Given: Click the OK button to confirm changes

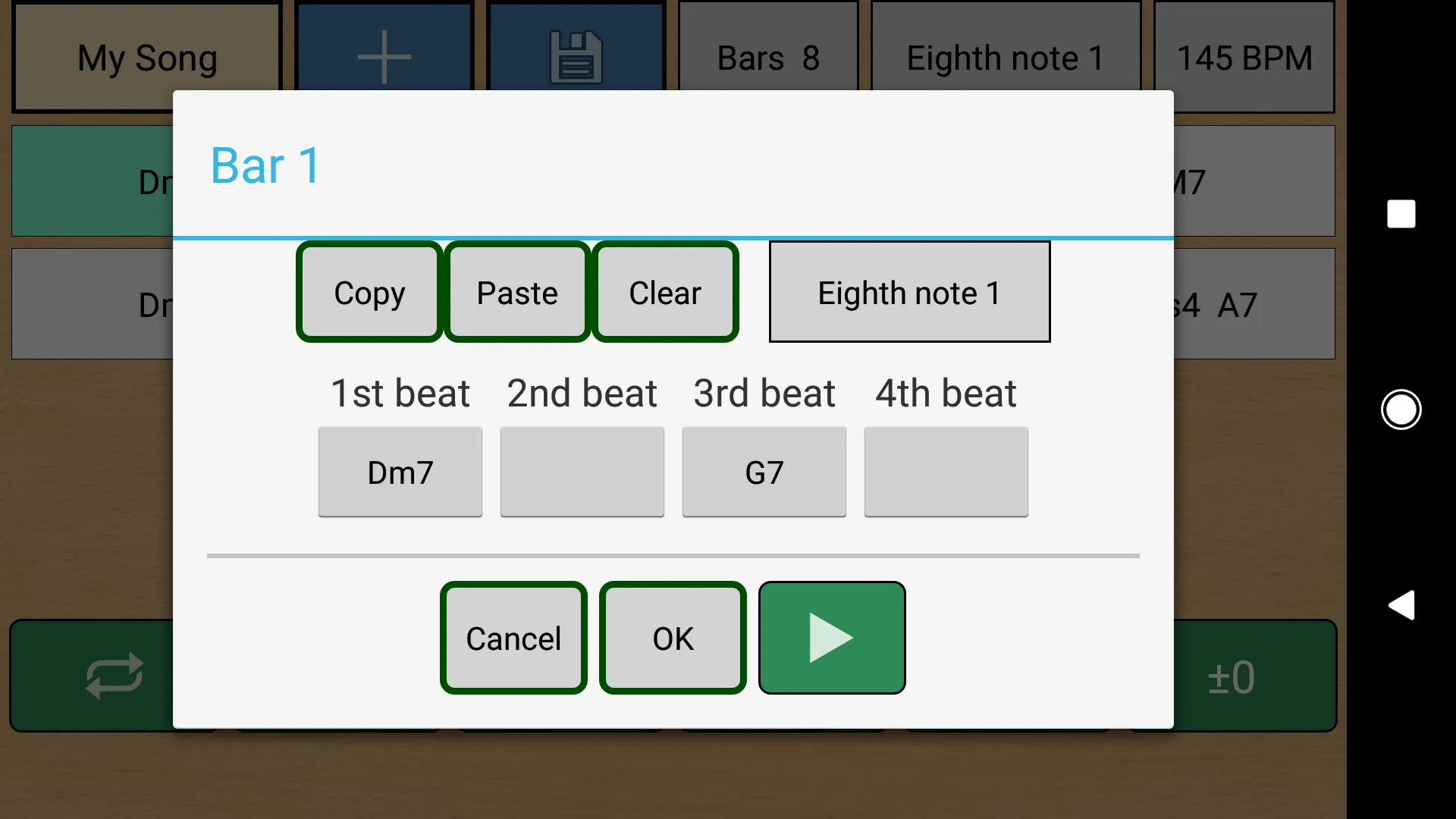Looking at the screenshot, I should (x=673, y=638).
